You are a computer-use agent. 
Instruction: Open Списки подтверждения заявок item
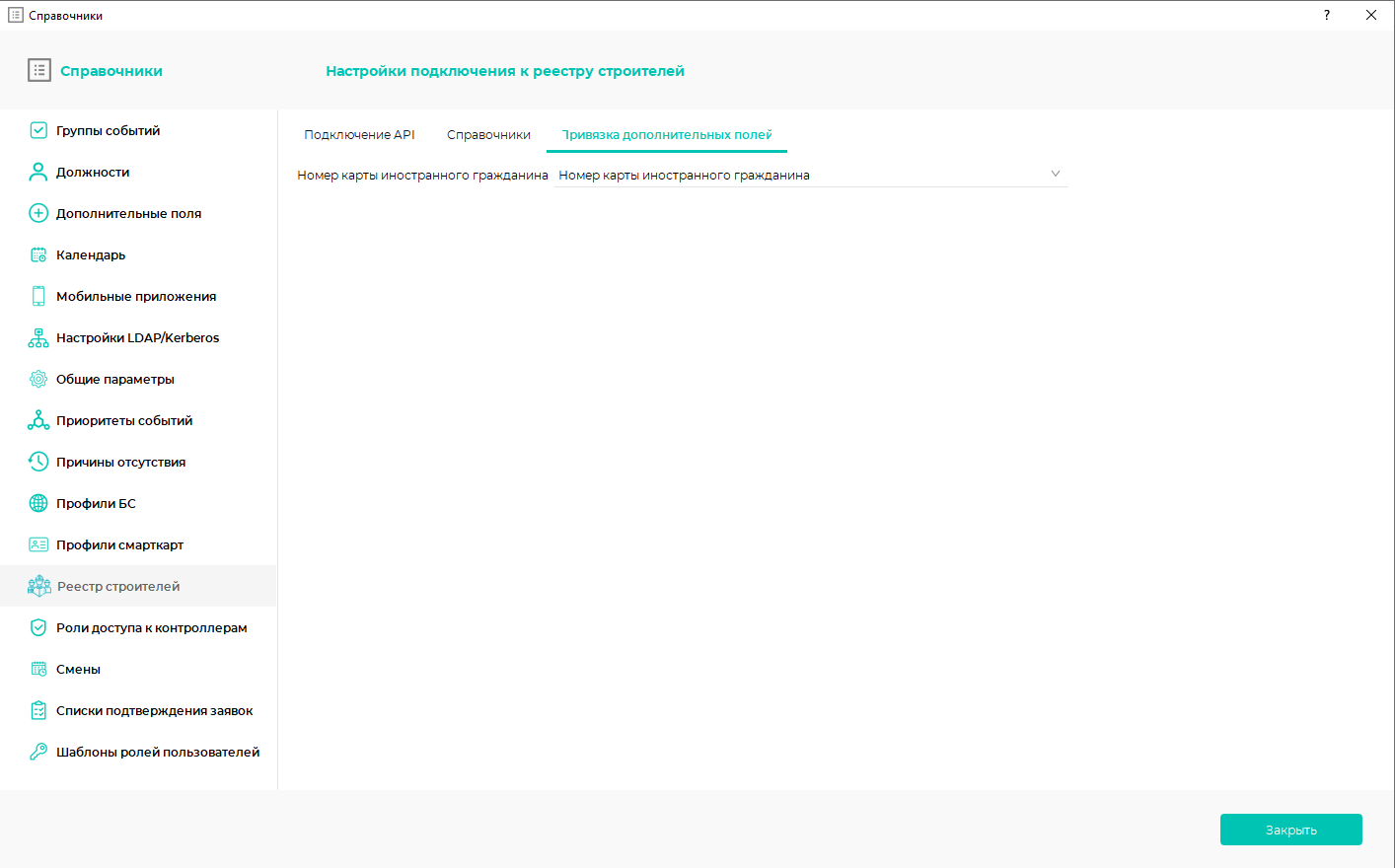pyautogui.click(x=154, y=710)
